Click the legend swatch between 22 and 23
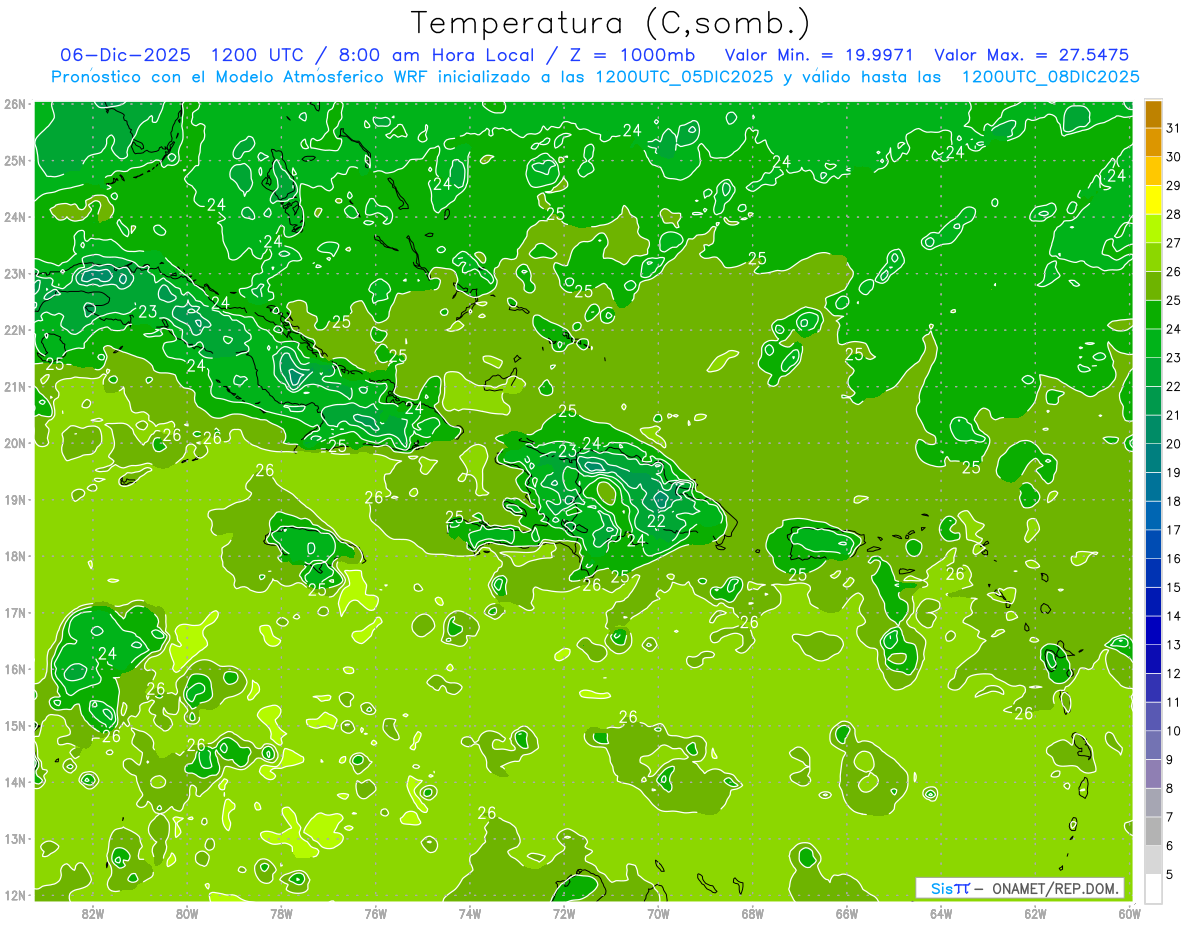 tap(1153, 373)
